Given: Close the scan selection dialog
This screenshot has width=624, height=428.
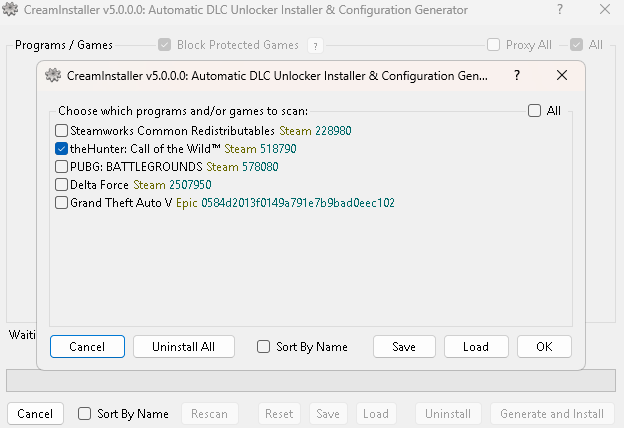Looking at the screenshot, I should pyautogui.click(x=562, y=75).
